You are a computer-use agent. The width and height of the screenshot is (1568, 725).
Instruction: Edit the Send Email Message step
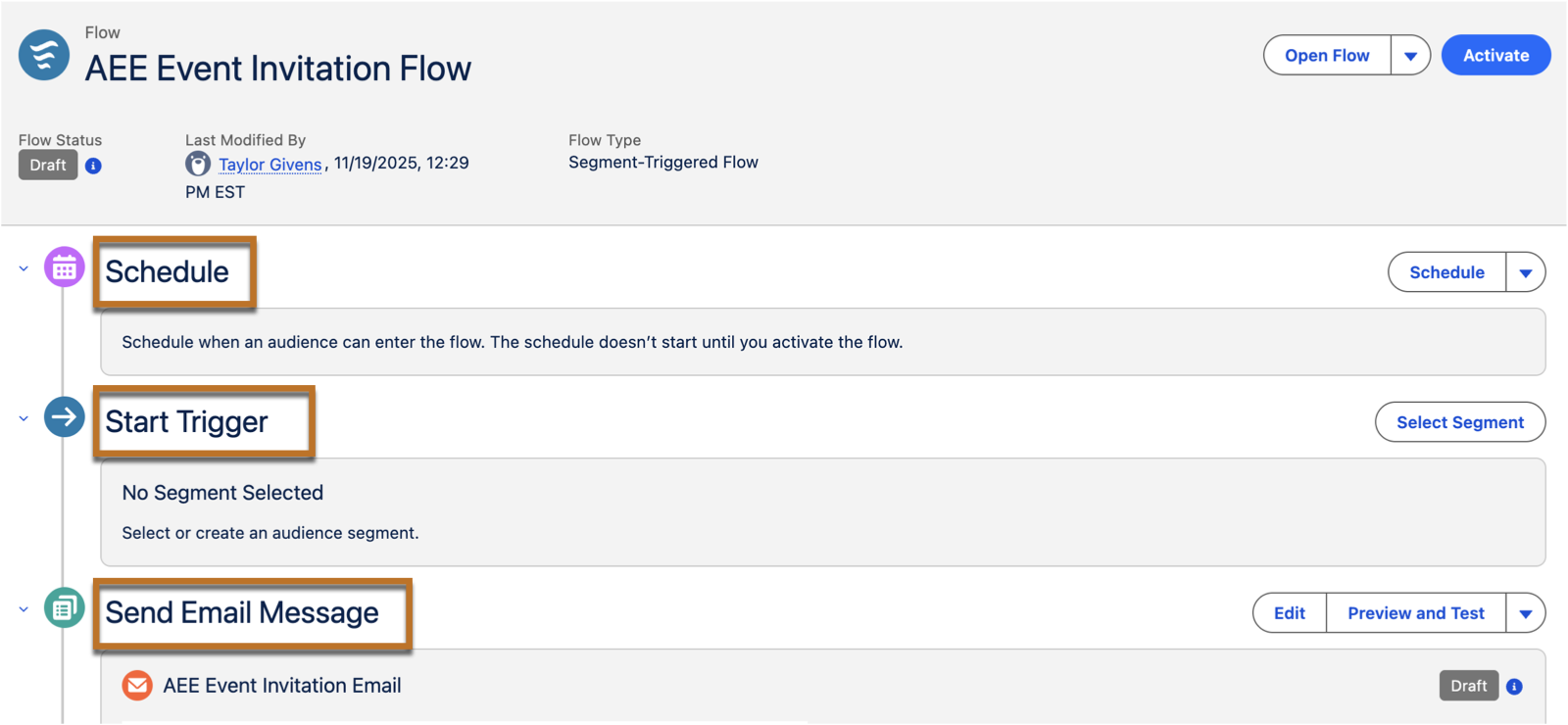[x=1289, y=612]
